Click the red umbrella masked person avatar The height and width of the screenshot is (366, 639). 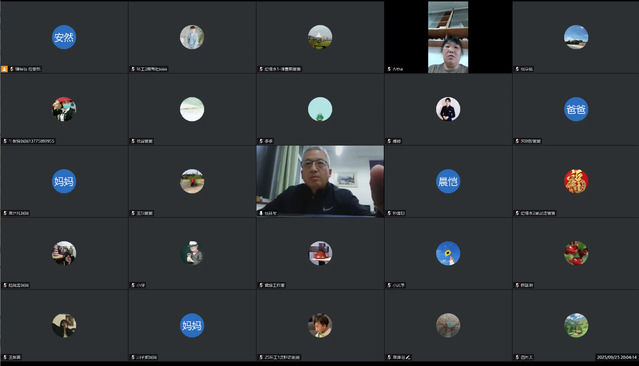click(64, 109)
